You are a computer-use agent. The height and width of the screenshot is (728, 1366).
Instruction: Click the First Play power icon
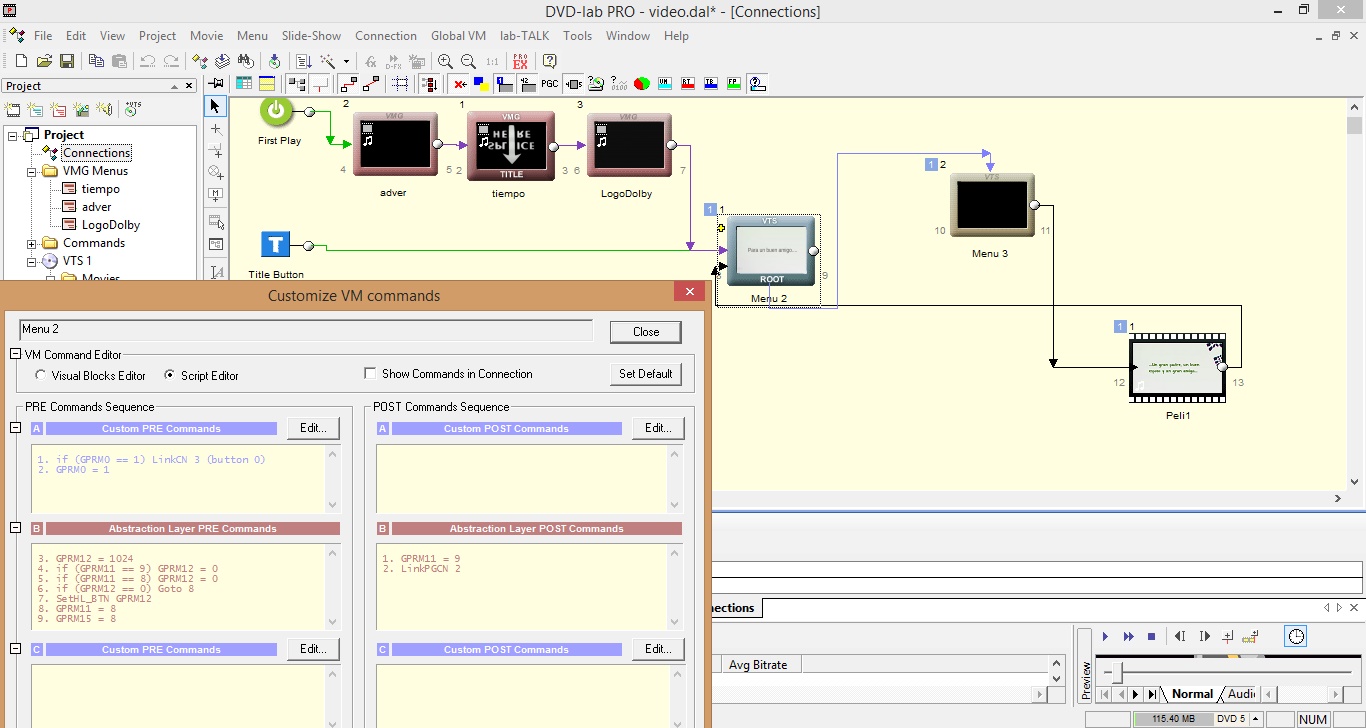click(x=277, y=112)
